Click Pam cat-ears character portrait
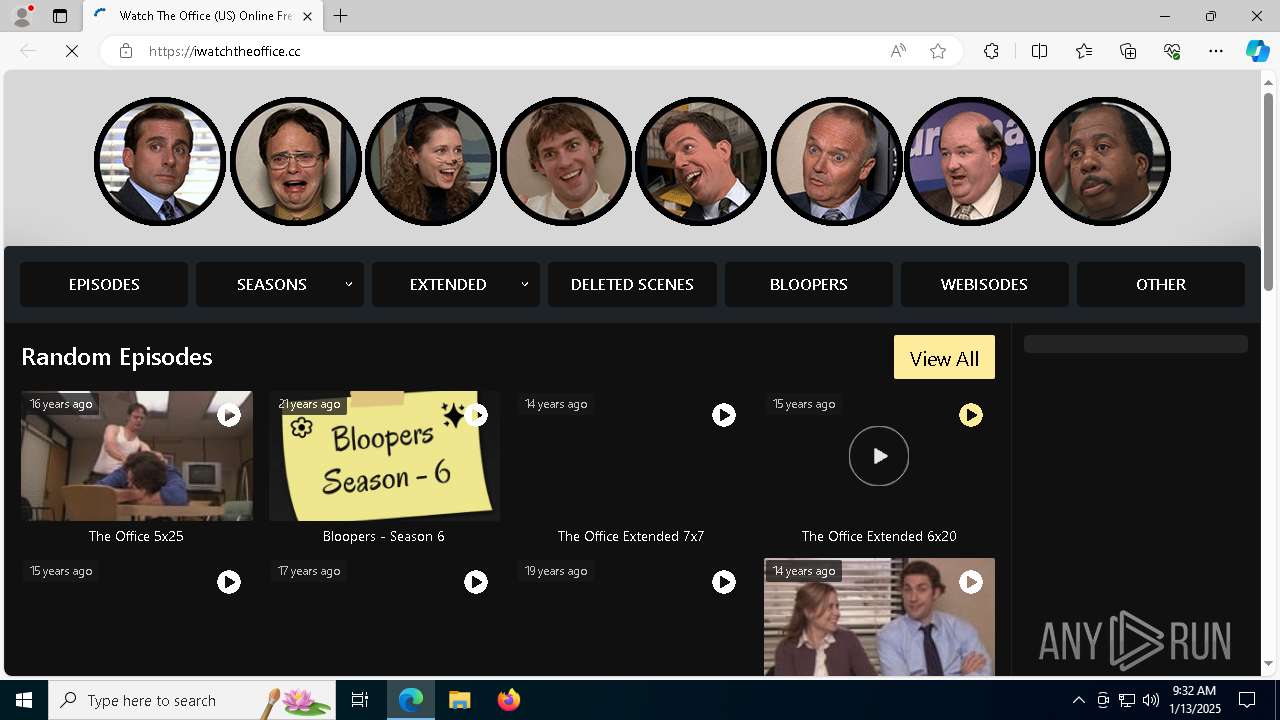This screenshot has width=1280, height=720. pos(431,161)
